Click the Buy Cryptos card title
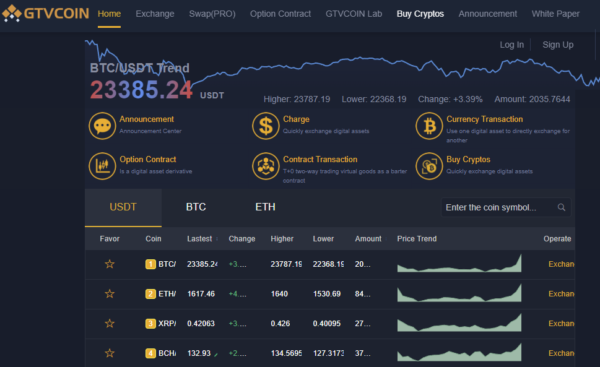This screenshot has height=367, width=600. coord(468,160)
